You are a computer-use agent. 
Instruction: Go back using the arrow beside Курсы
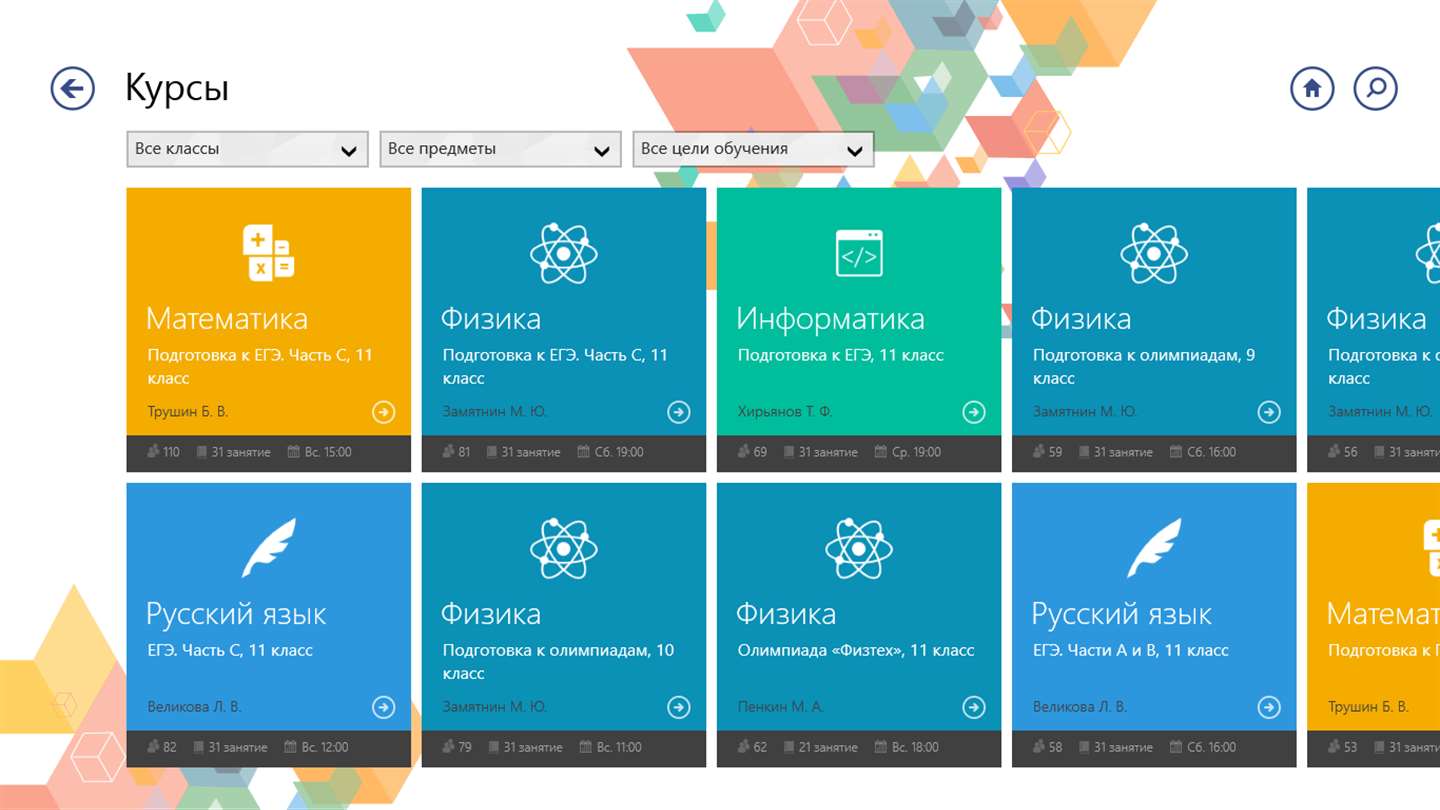[x=72, y=89]
